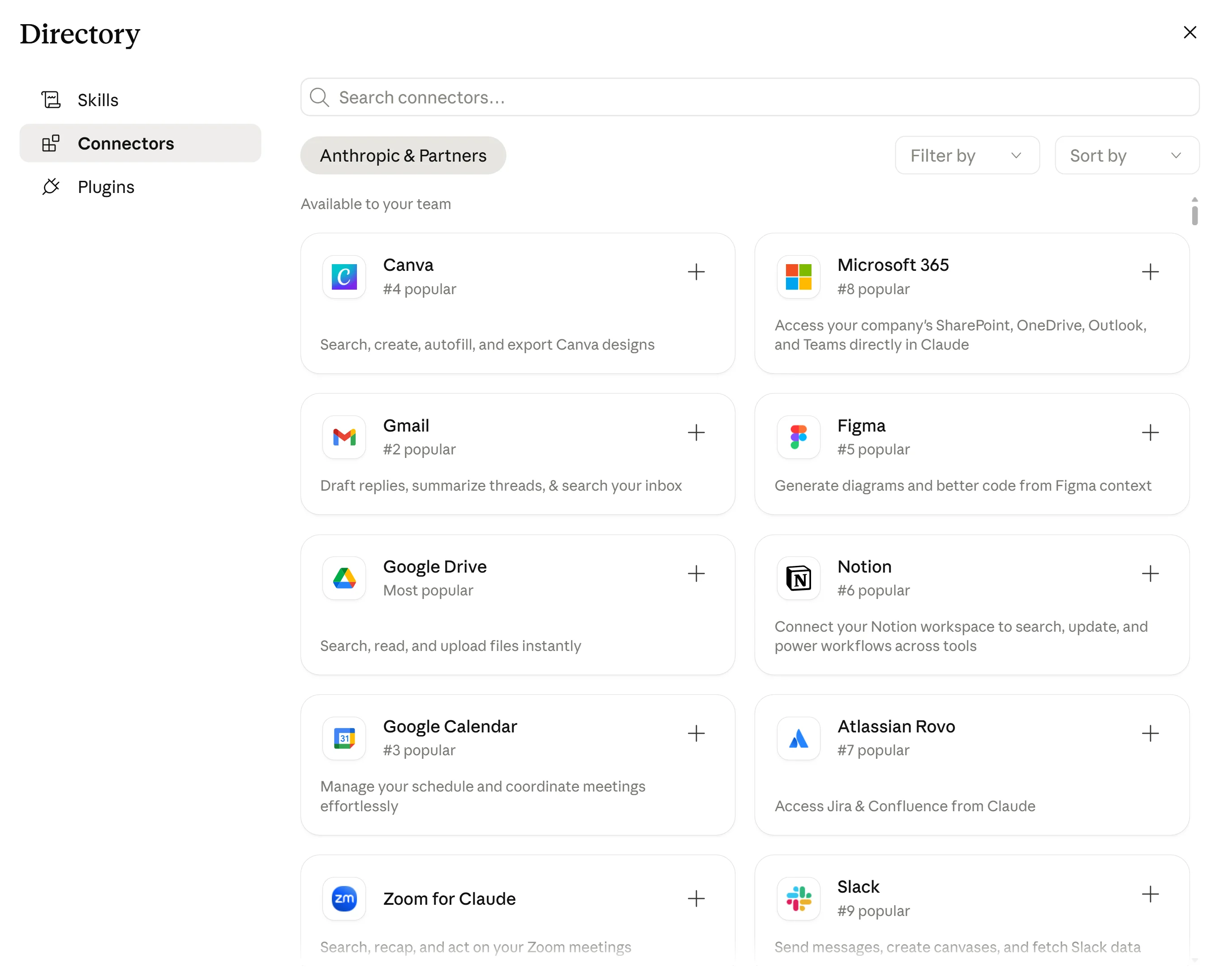Screen dimensions: 1211x980
Task: Add the Google Drive connector with plus
Action: click(x=696, y=573)
